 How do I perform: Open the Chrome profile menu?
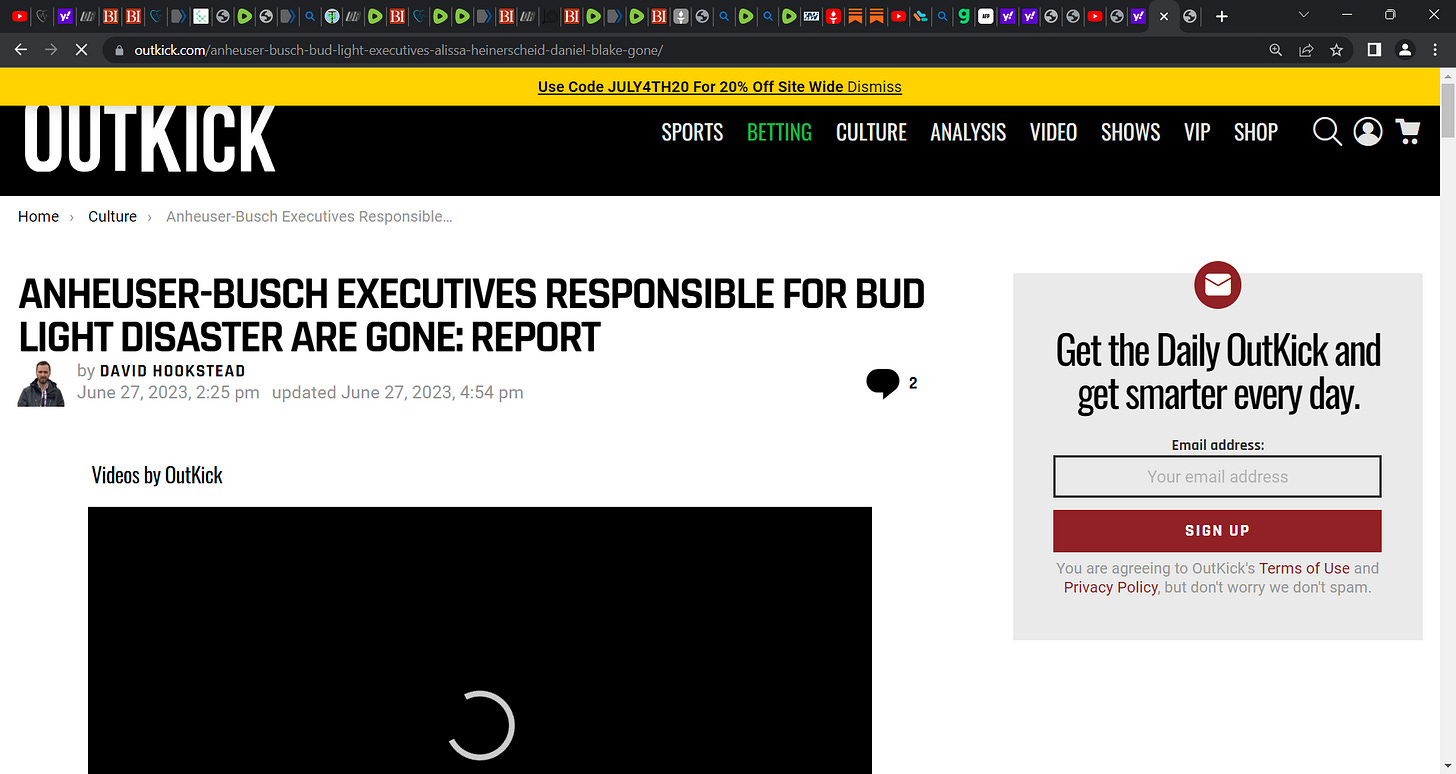[1405, 50]
